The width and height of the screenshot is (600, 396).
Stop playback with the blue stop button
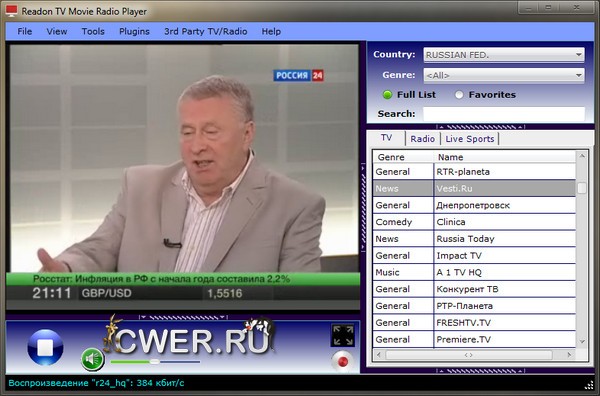[x=45, y=347]
